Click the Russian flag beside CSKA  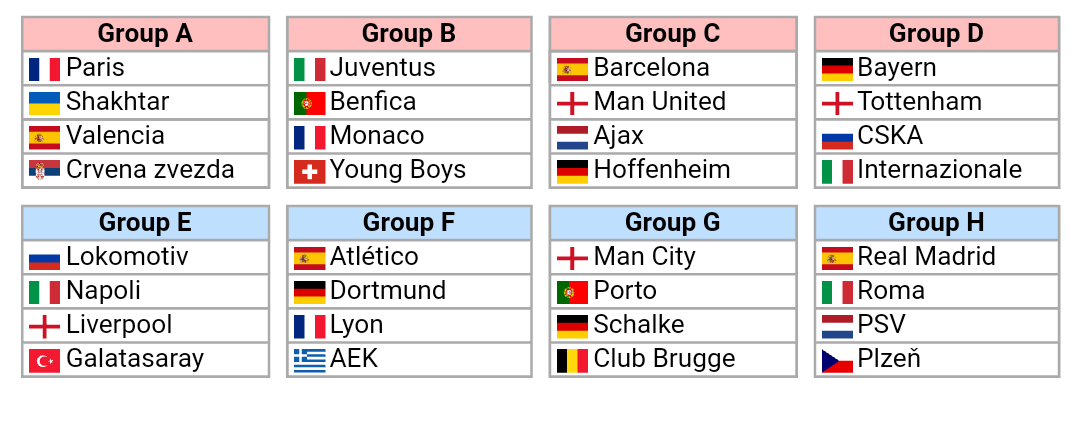pos(836,137)
